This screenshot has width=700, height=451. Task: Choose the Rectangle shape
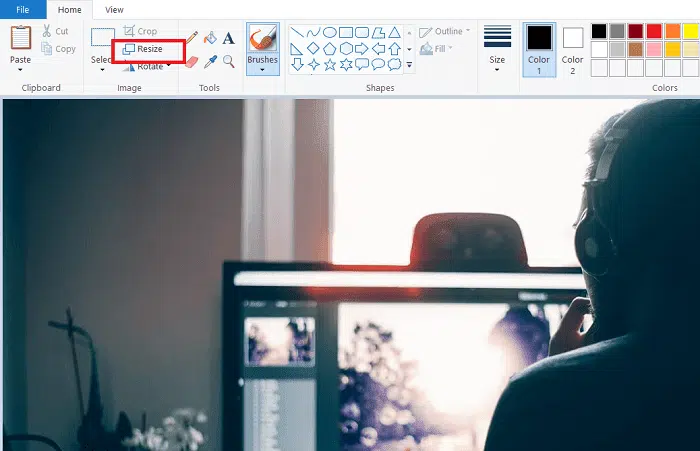pyautogui.click(x=346, y=32)
